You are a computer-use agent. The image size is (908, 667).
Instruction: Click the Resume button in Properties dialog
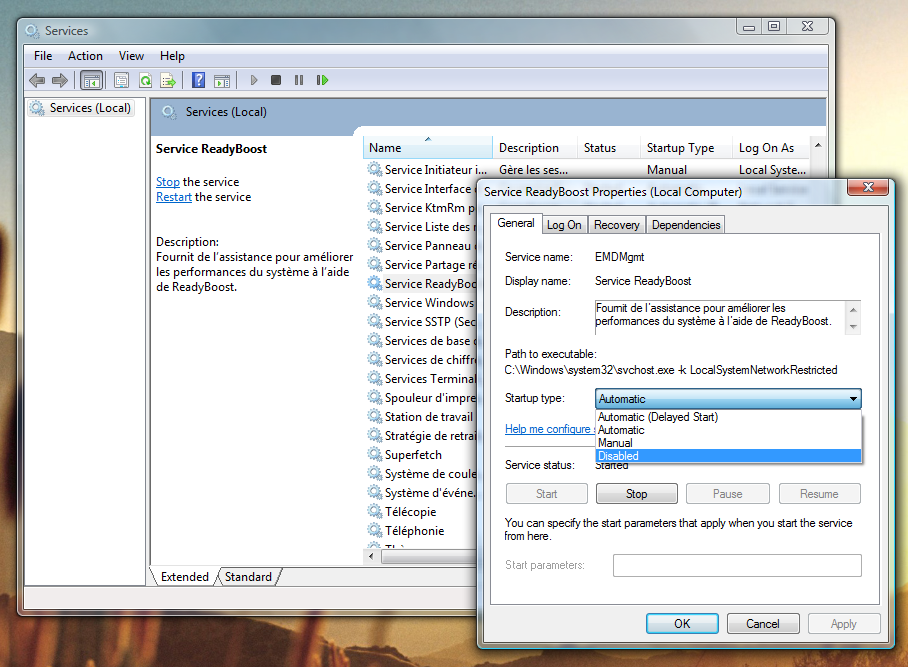click(819, 494)
